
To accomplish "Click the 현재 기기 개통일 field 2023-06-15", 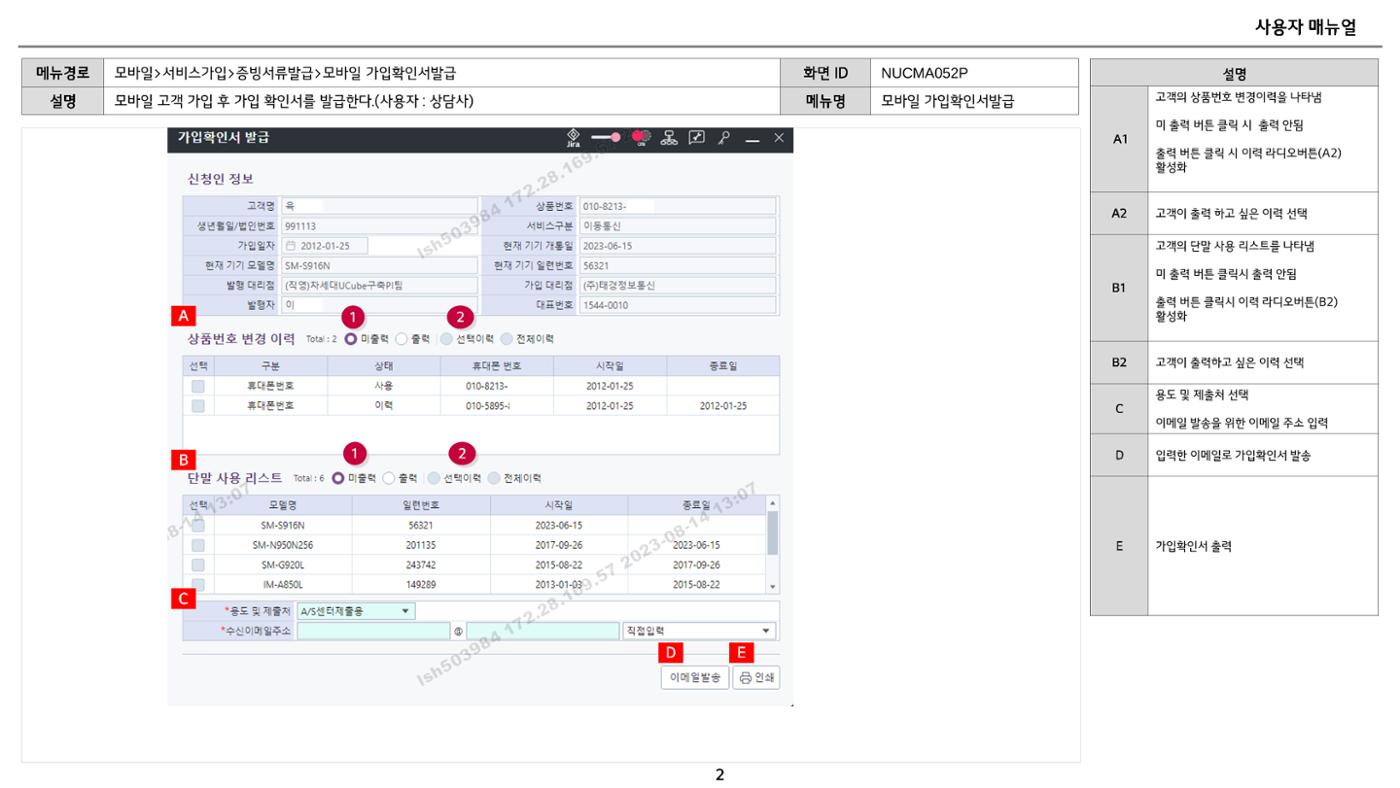I will point(678,245).
